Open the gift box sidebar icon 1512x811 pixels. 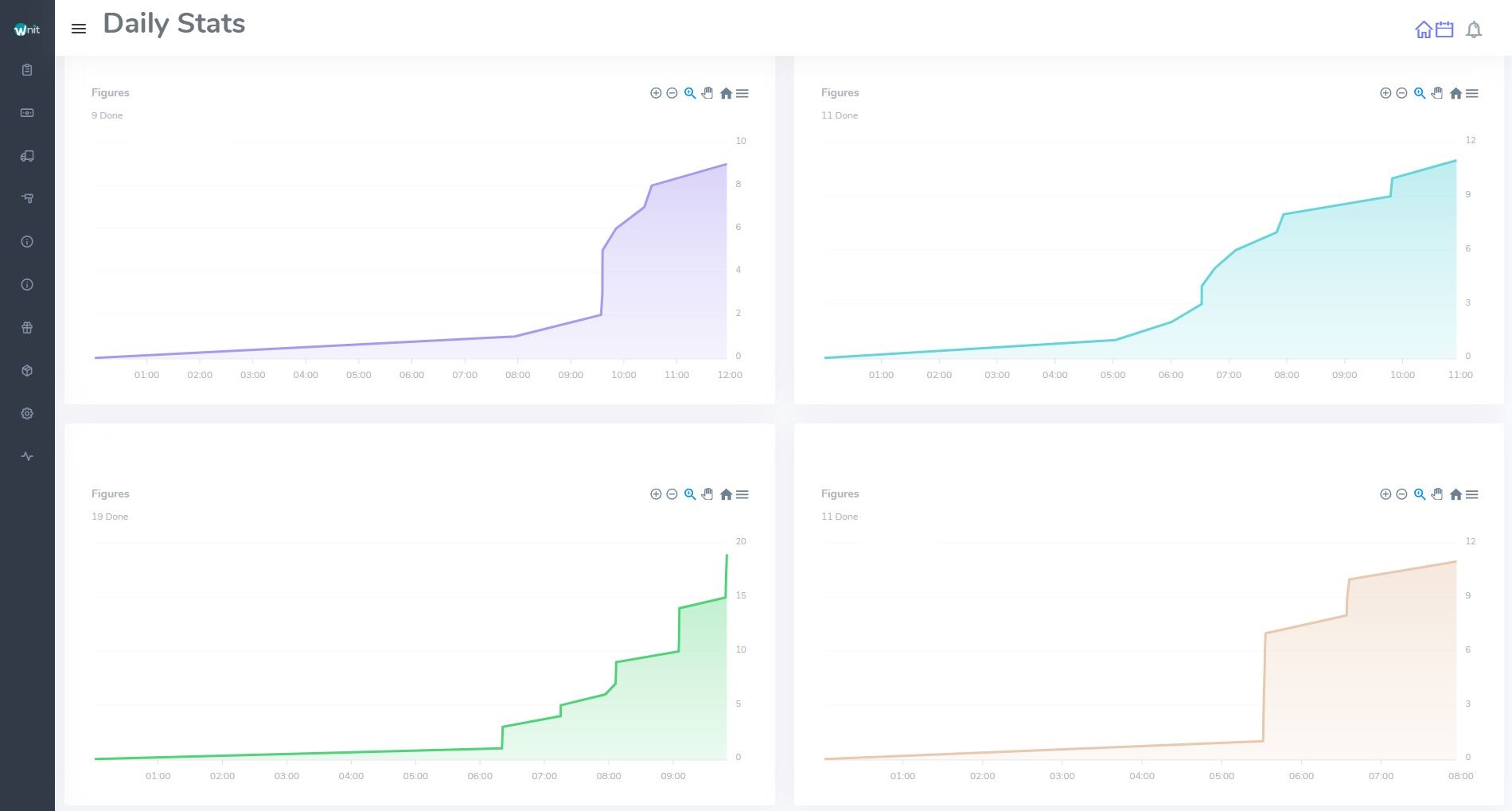(x=27, y=328)
